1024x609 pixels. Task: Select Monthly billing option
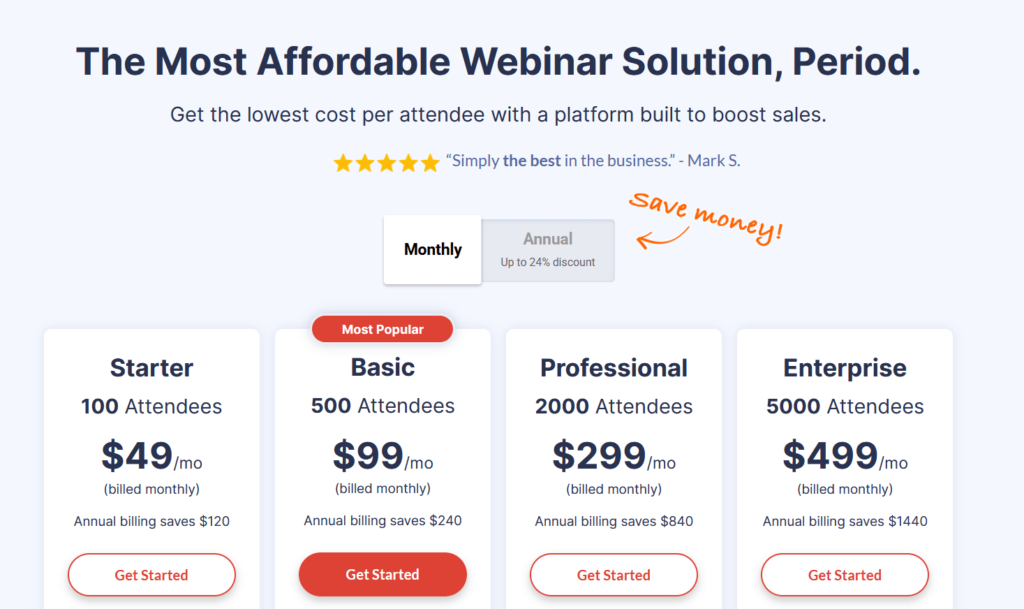432,249
